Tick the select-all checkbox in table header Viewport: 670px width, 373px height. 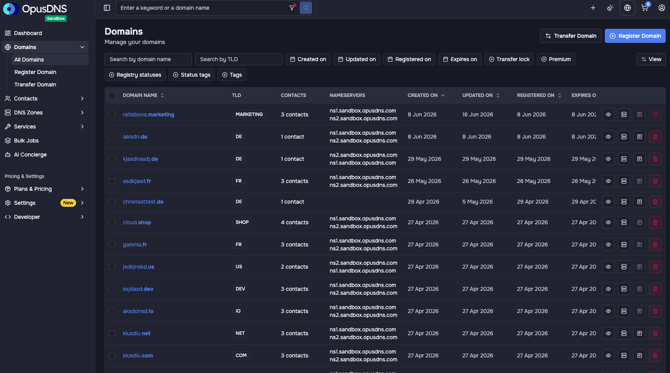(x=112, y=95)
